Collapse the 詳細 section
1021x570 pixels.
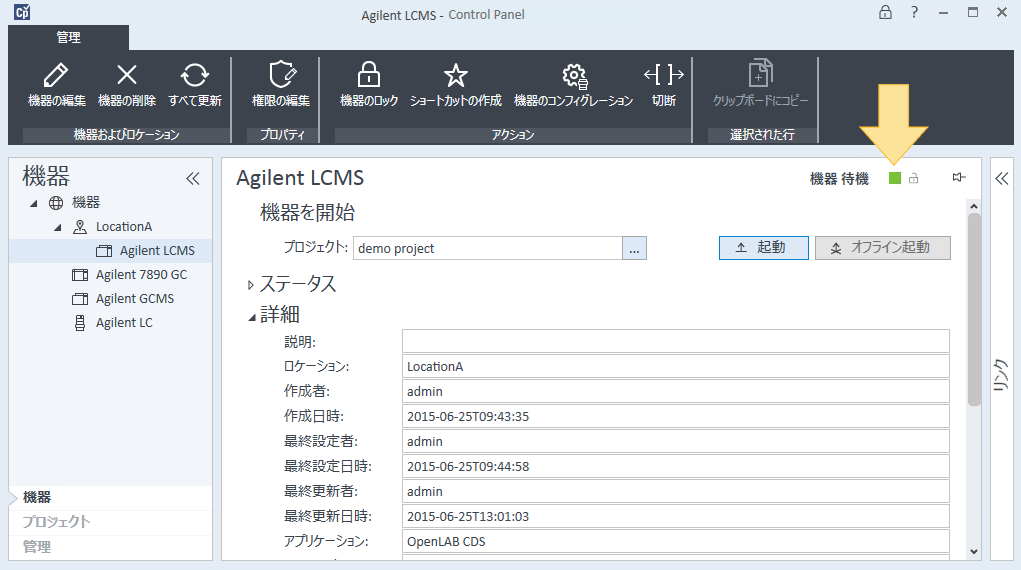point(251,317)
